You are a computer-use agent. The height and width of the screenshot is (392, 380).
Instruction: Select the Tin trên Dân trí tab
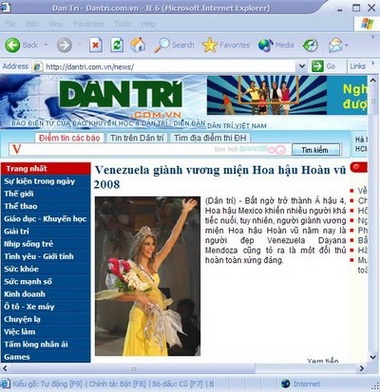pyautogui.click(x=137, y=138)
